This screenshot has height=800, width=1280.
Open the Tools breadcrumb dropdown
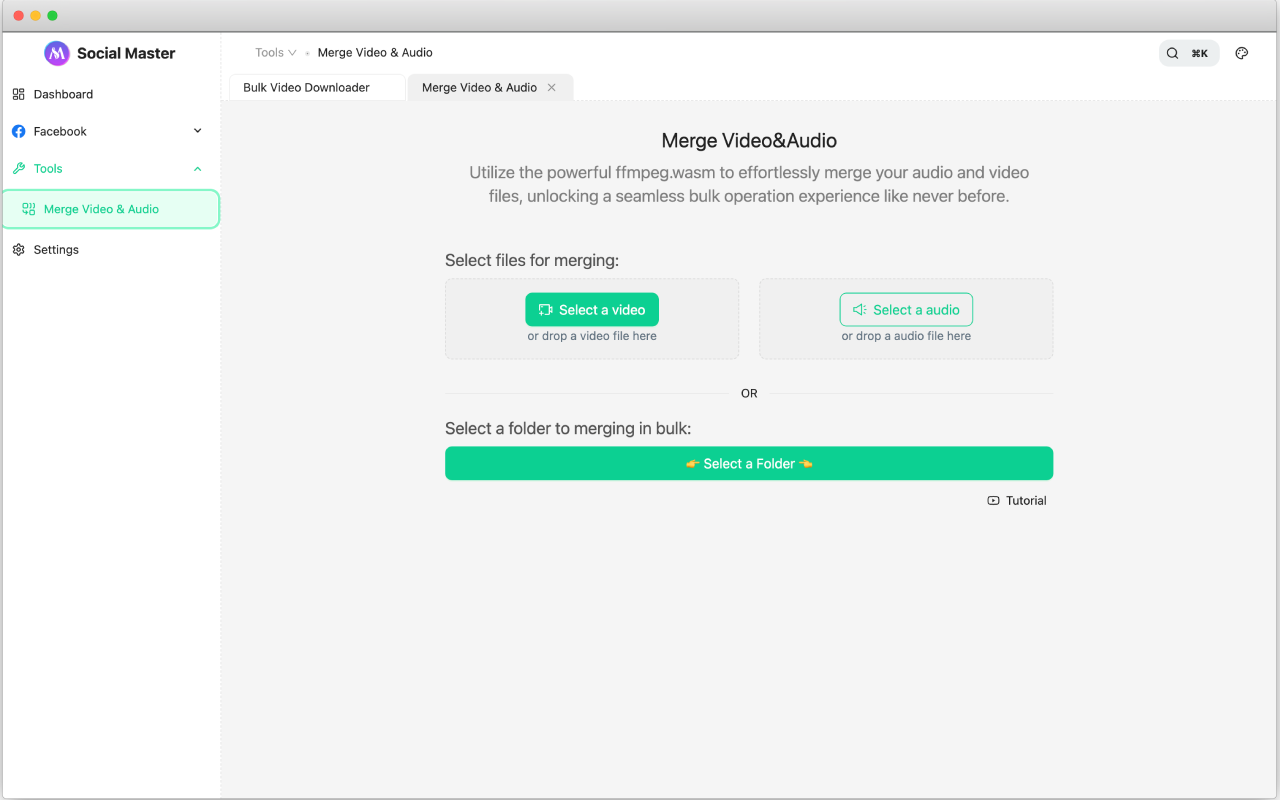(276, 53)
